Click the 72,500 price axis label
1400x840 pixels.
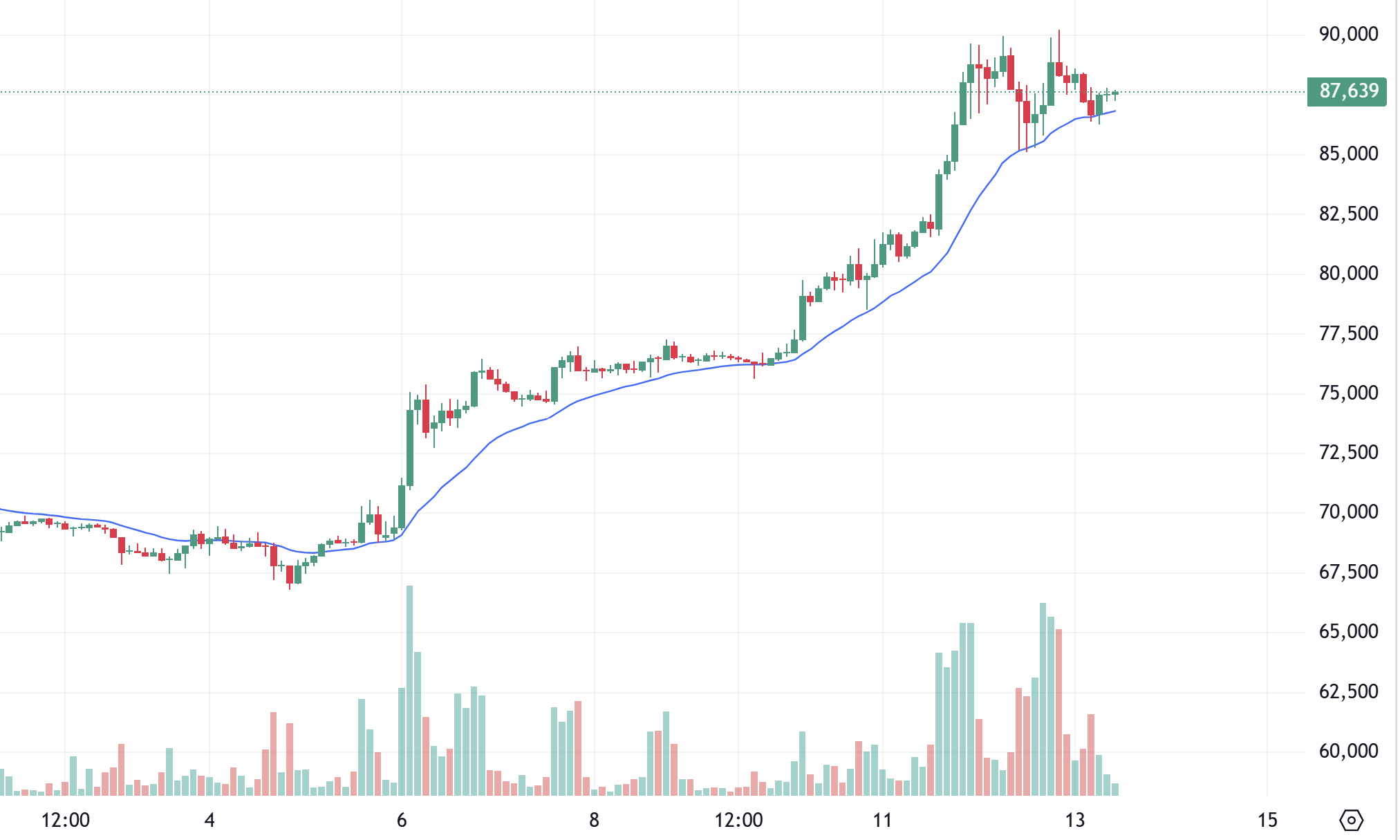click(x=1348, y=452)
